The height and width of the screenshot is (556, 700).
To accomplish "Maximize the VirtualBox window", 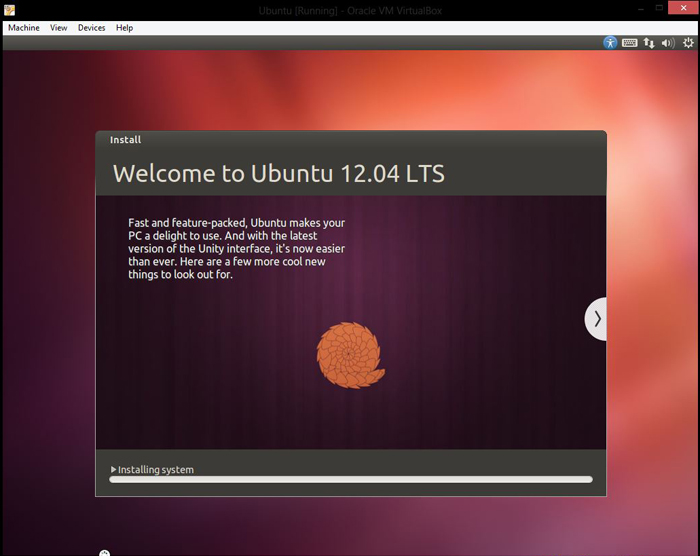I will point(659,8).
